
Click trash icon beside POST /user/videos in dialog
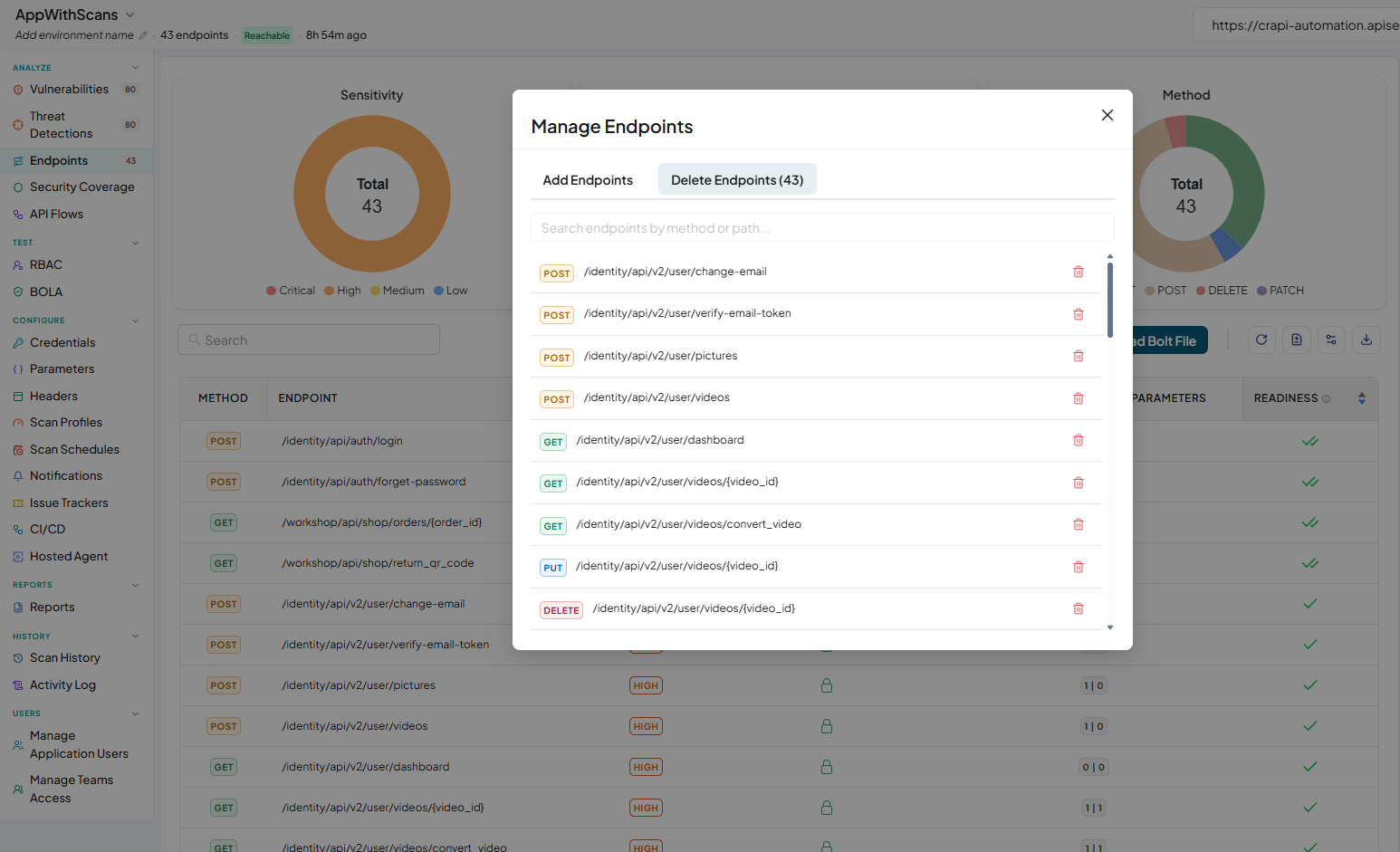click(1079, 398)
